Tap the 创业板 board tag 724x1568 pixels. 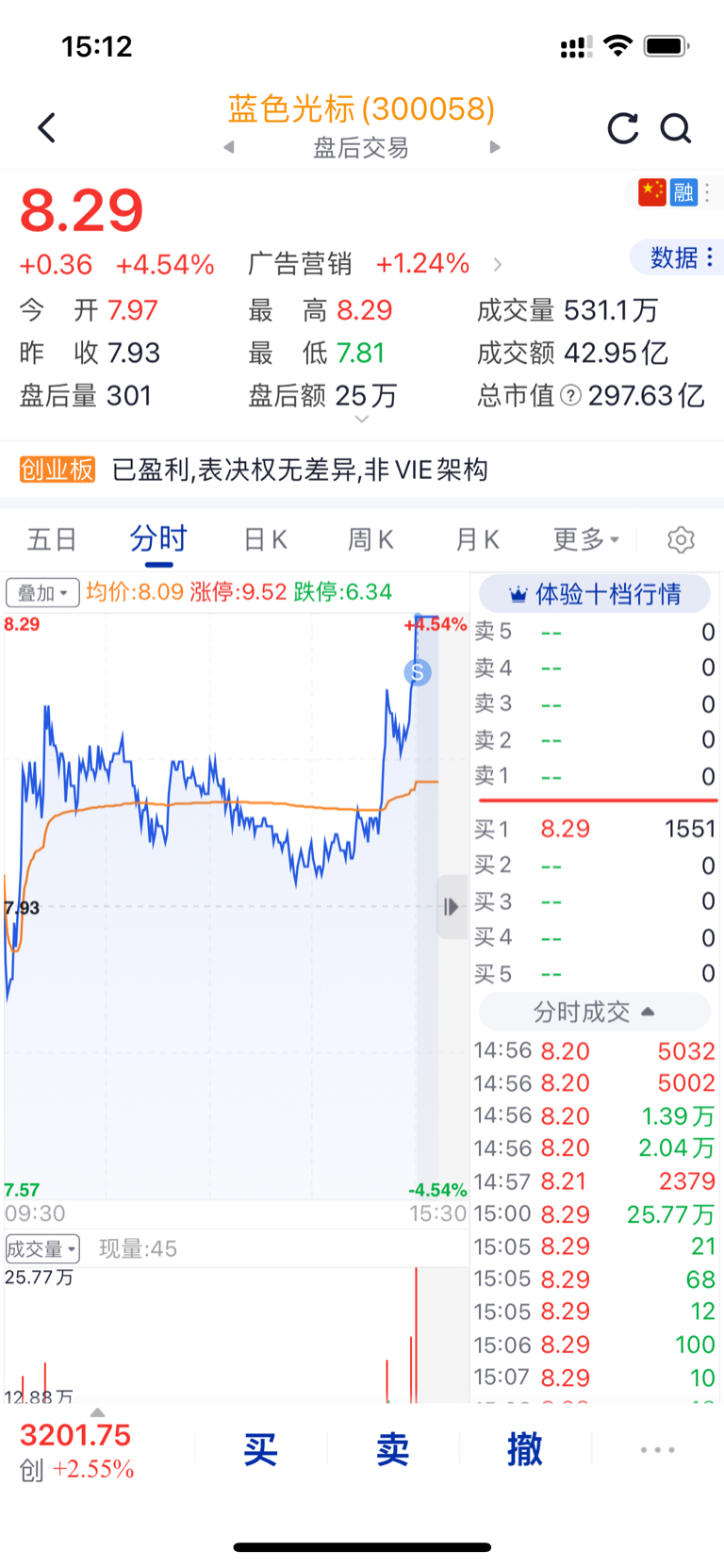pos(58,470)
